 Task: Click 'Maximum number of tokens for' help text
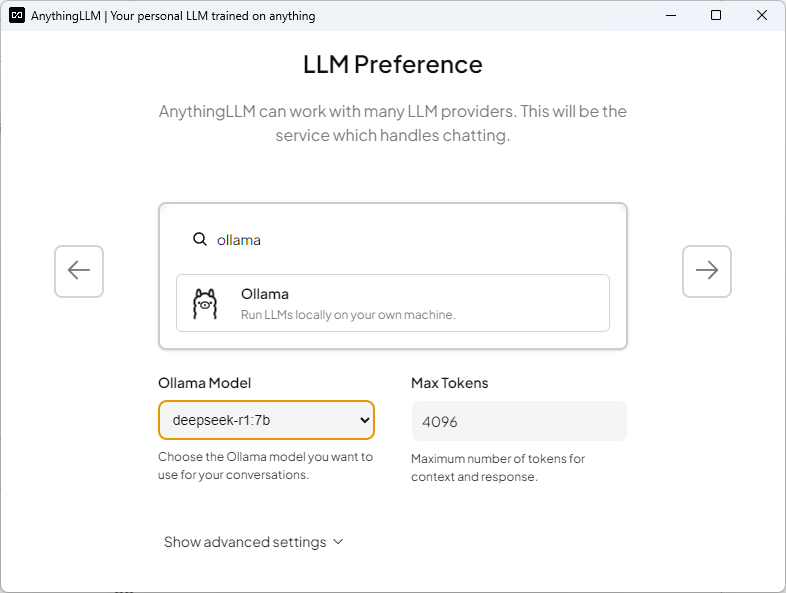pos(498,459)
